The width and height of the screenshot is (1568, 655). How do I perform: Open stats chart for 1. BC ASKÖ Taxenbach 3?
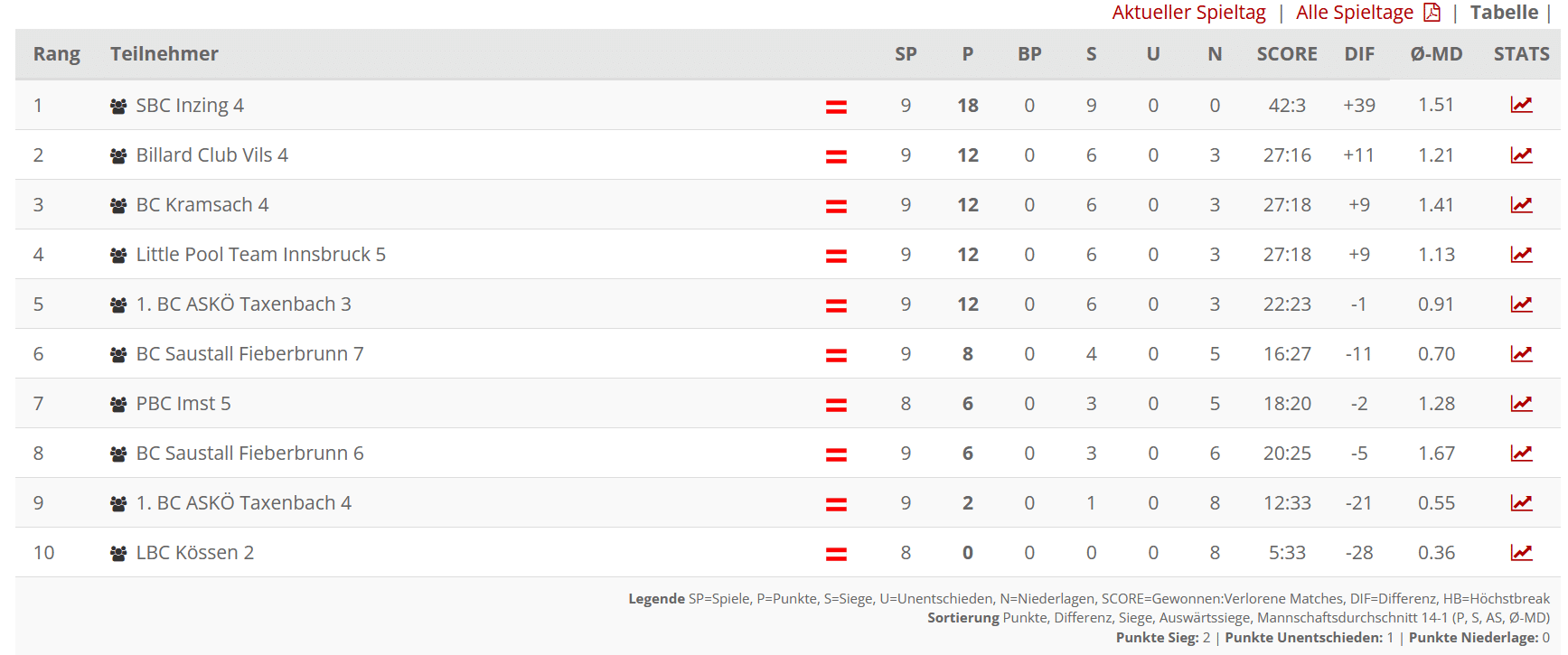click(x=1521, y=304)
